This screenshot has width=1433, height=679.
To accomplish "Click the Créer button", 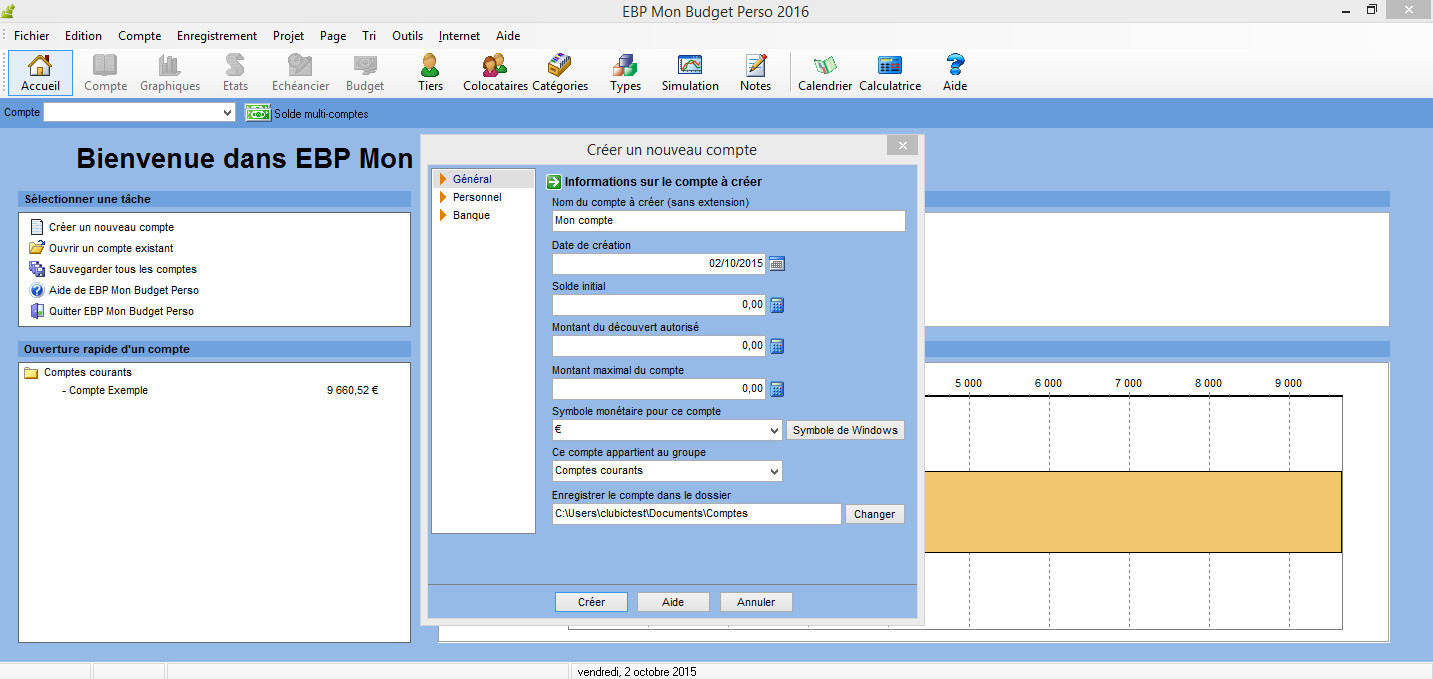I will [591, 601].
